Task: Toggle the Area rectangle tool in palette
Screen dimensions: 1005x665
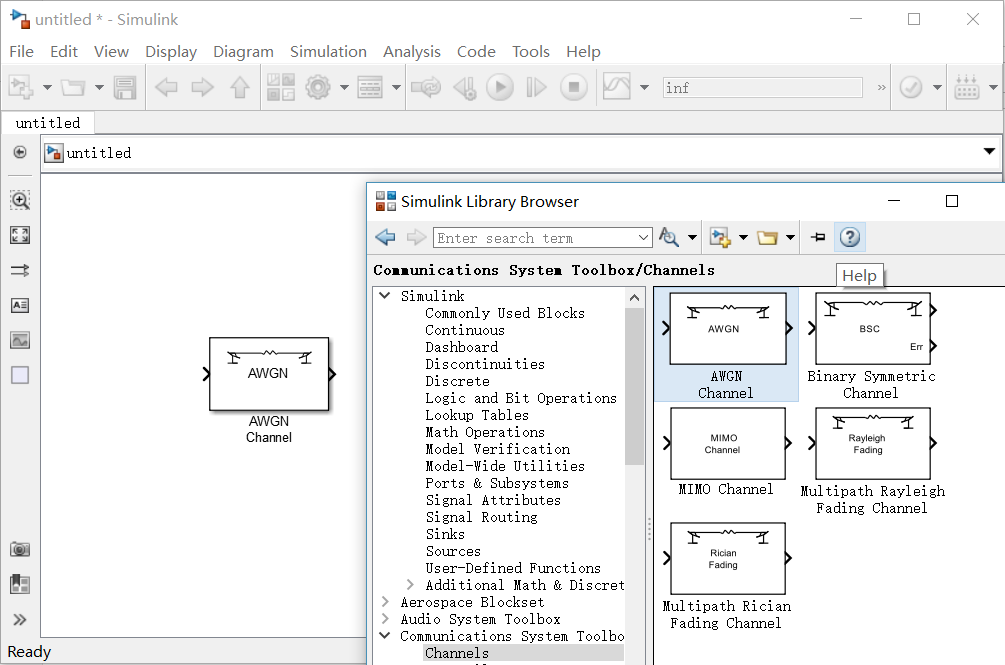Action: click(x=20, y=376)
